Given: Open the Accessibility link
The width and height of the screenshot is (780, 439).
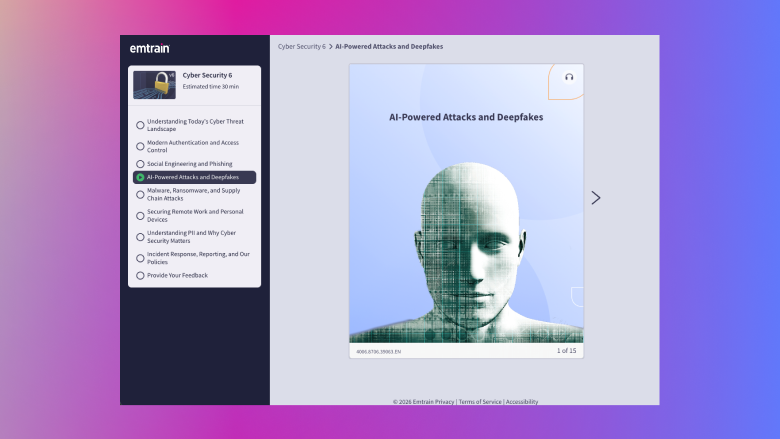Looking at the screenshot, I should click(522, 402).
